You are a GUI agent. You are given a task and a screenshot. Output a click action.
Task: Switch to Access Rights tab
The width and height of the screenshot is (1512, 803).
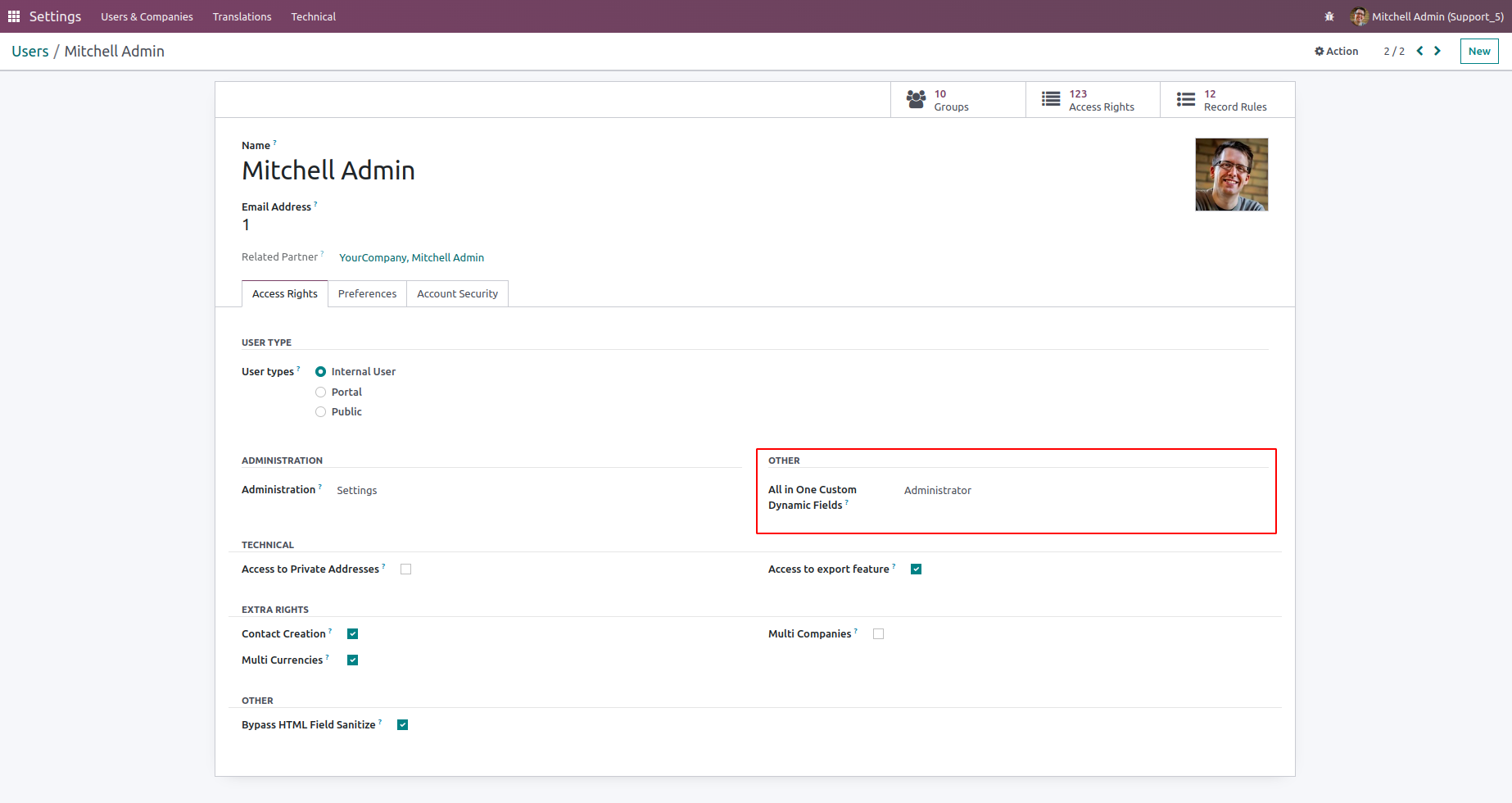[285, 294]
